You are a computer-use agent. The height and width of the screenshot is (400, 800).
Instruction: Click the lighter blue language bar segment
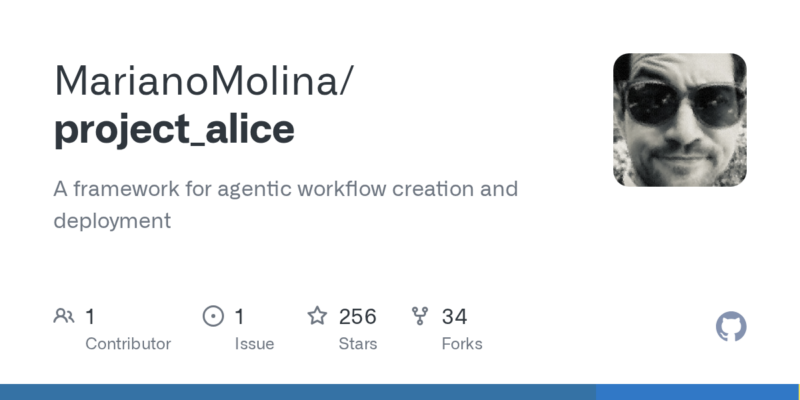point(698,392)
